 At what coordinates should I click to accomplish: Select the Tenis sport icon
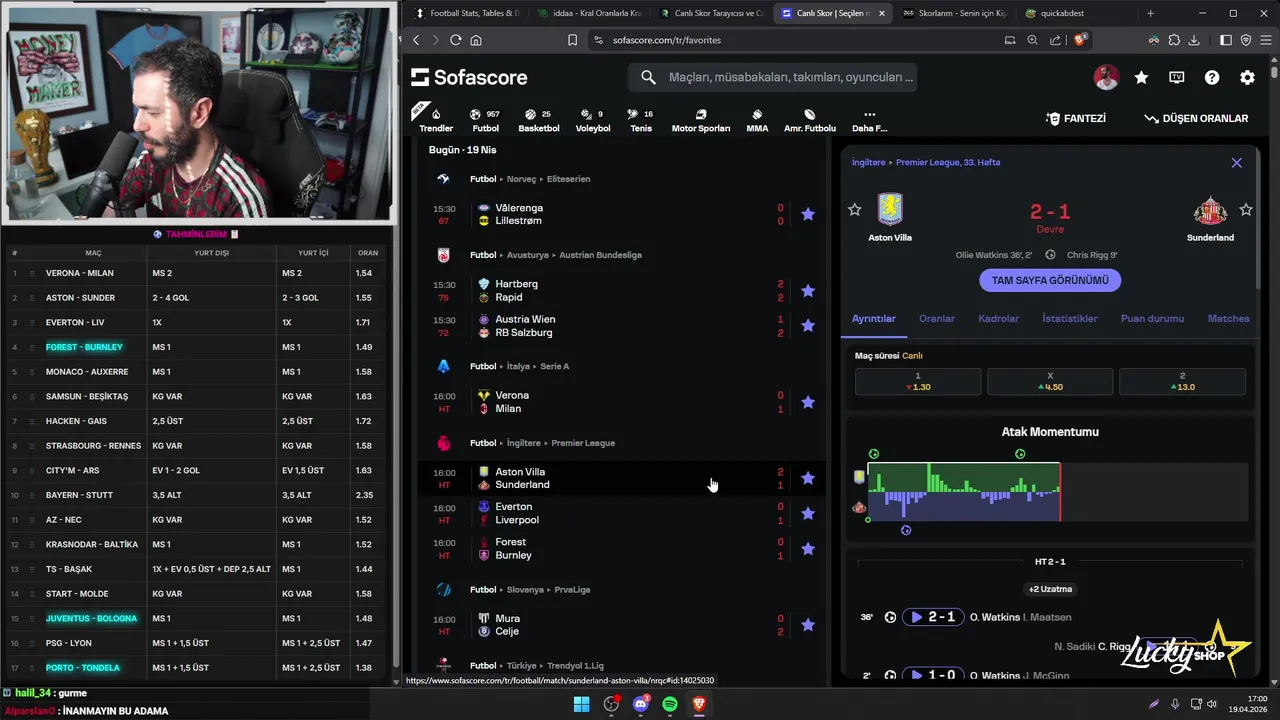click(640, 120)
